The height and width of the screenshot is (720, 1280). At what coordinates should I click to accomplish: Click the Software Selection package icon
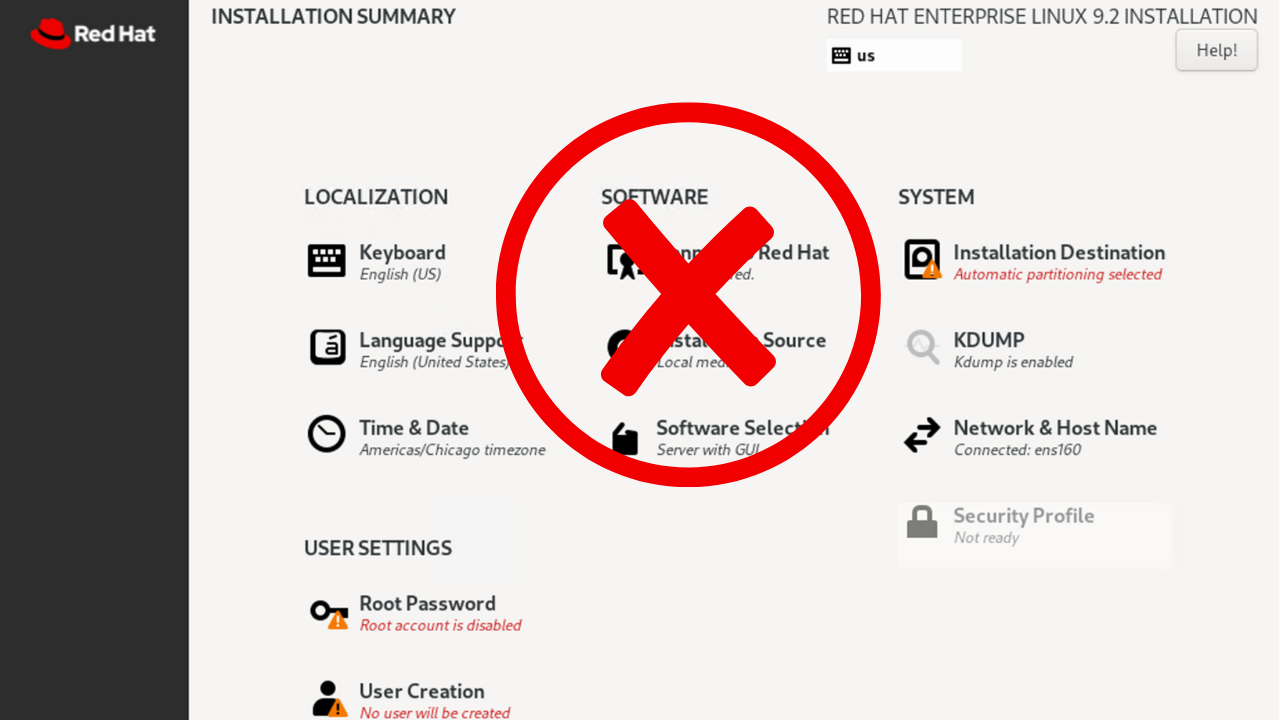[x=625, y=438]
